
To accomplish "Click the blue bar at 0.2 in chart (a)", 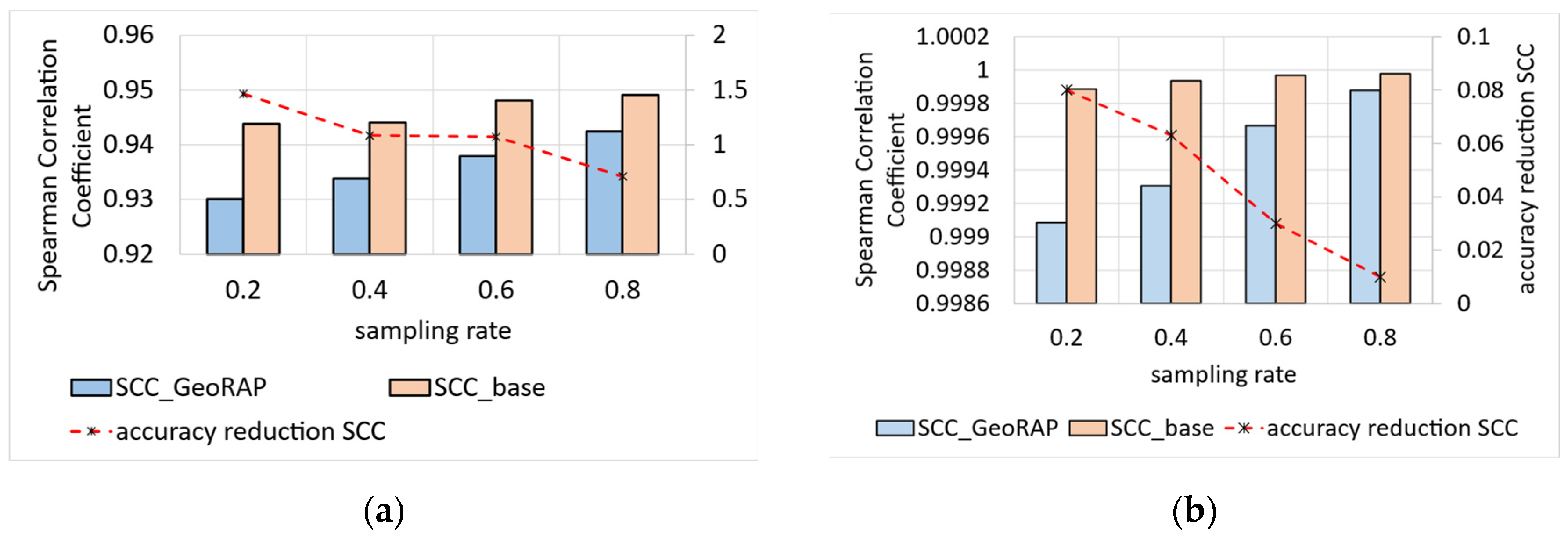I will [x=225, y=226].
